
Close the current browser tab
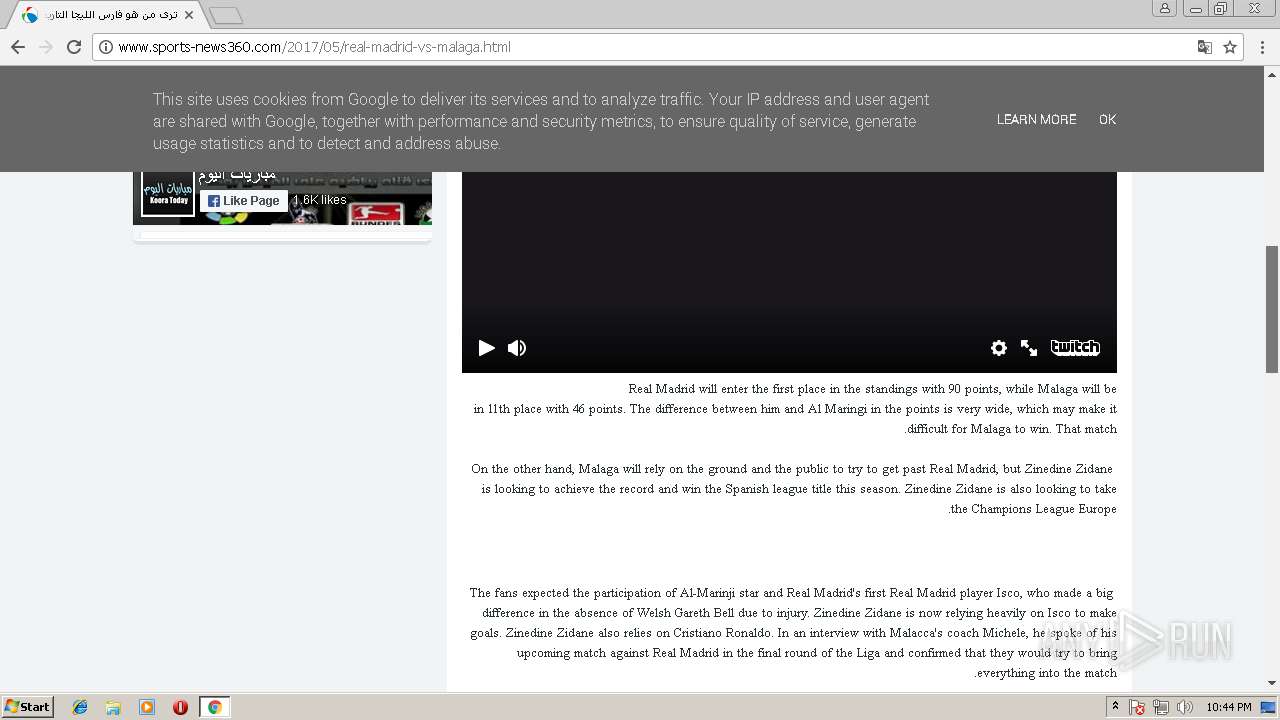click(x=189, y=15)
